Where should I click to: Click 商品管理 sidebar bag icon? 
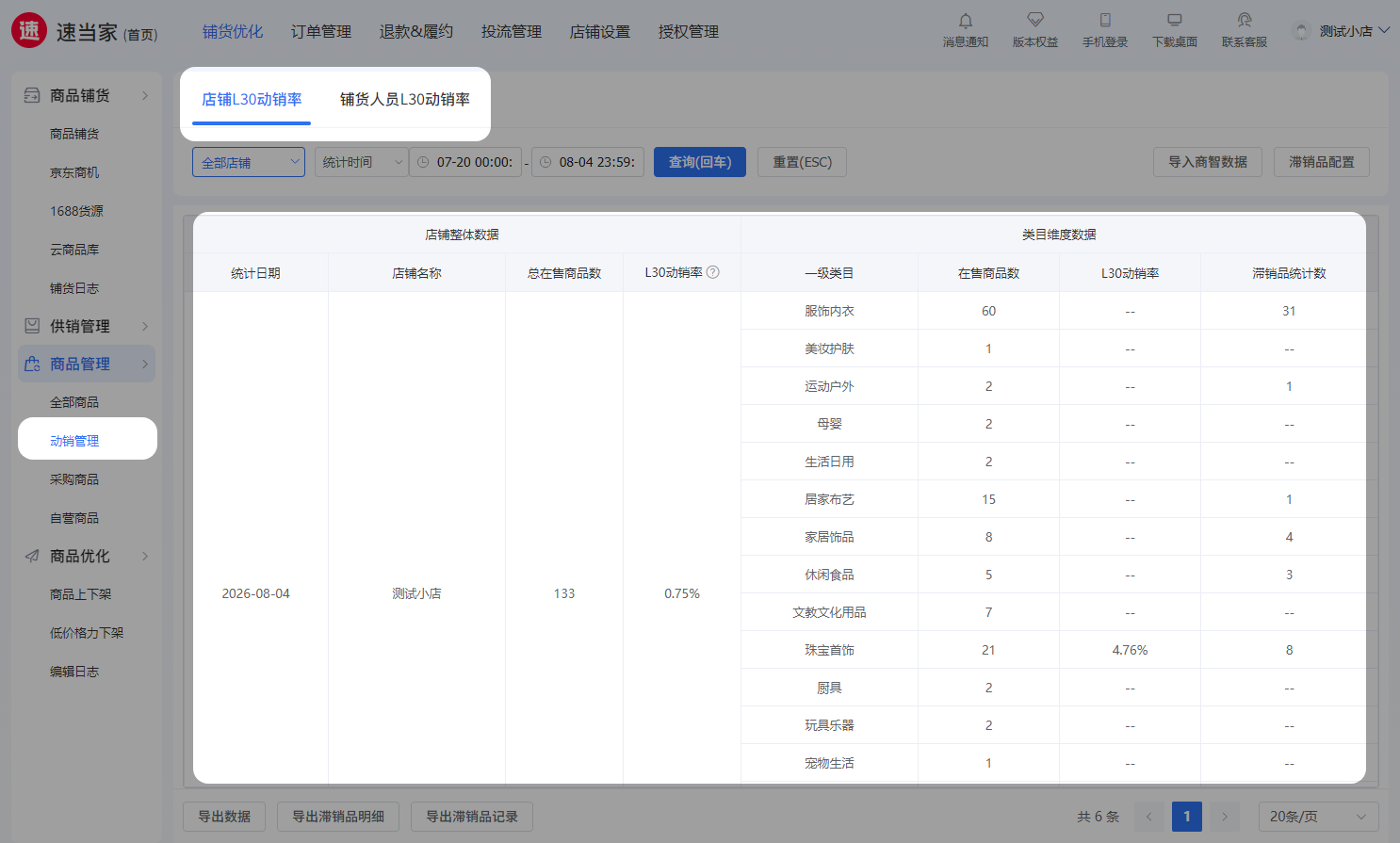tap(32, 364)
